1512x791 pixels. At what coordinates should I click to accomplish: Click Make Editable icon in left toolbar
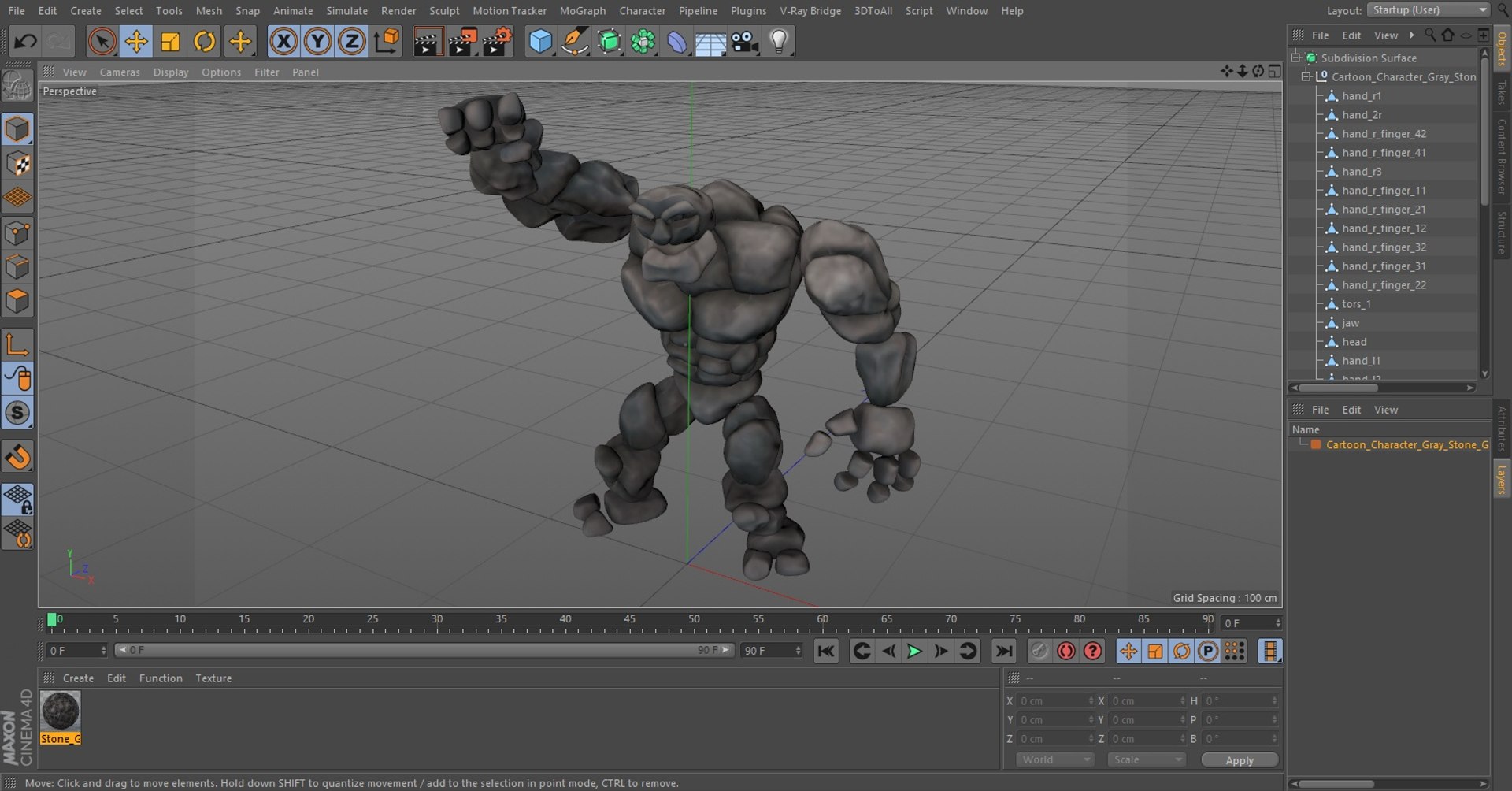[x=17, y=85]
